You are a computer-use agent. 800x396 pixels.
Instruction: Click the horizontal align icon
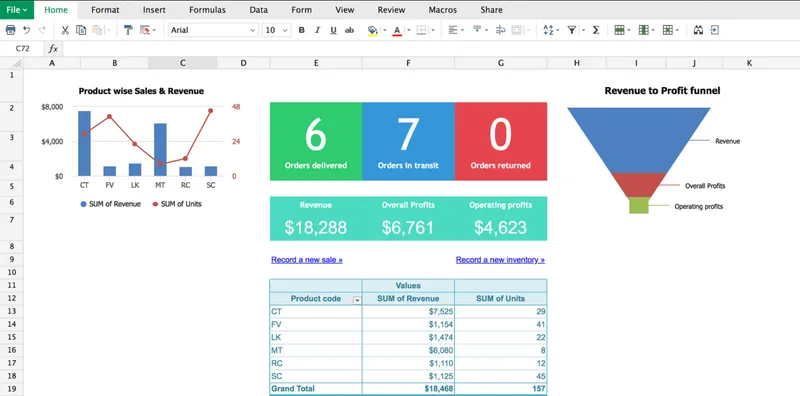point(453,30)
